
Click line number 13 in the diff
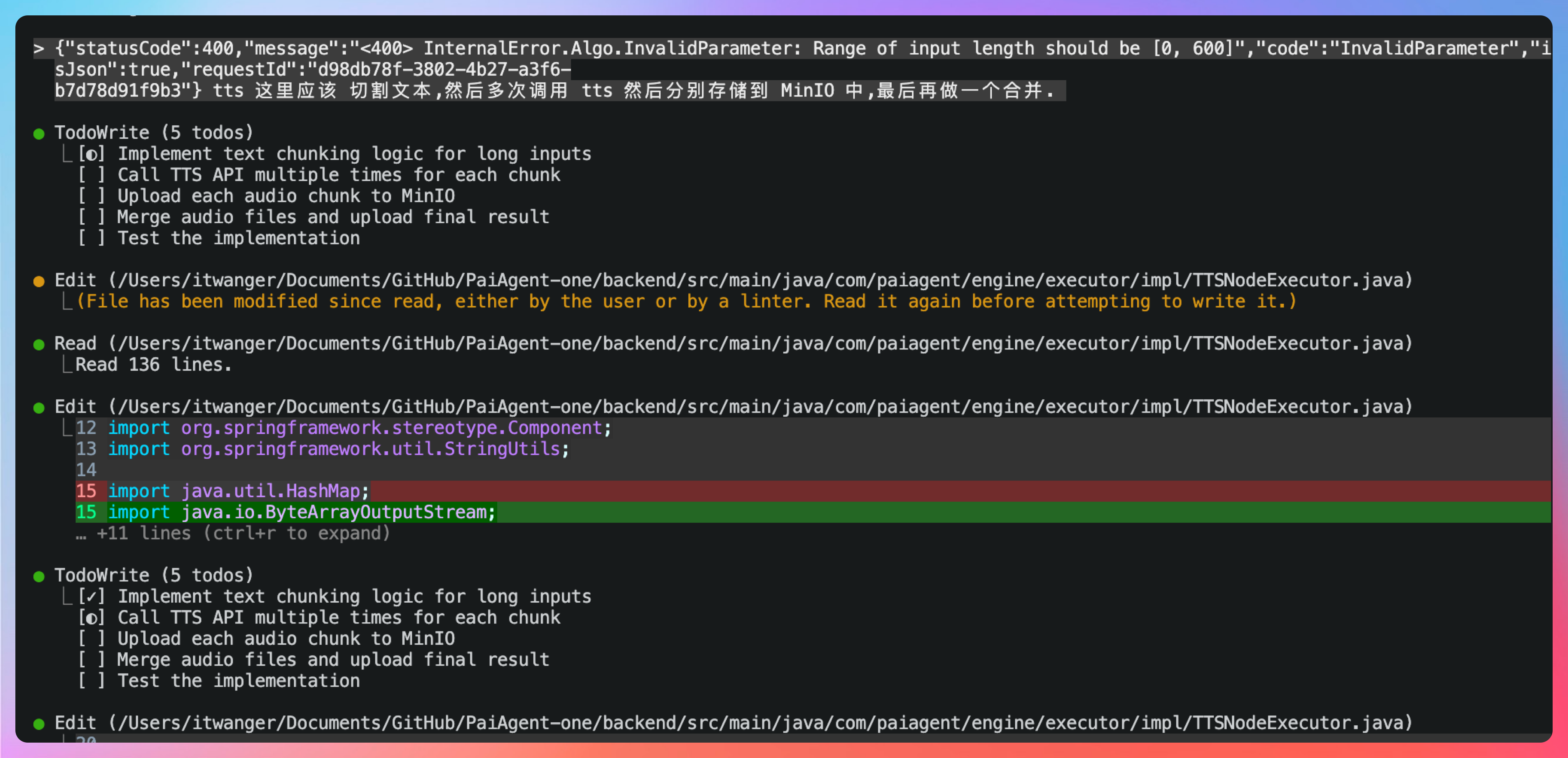coord(86,449)
